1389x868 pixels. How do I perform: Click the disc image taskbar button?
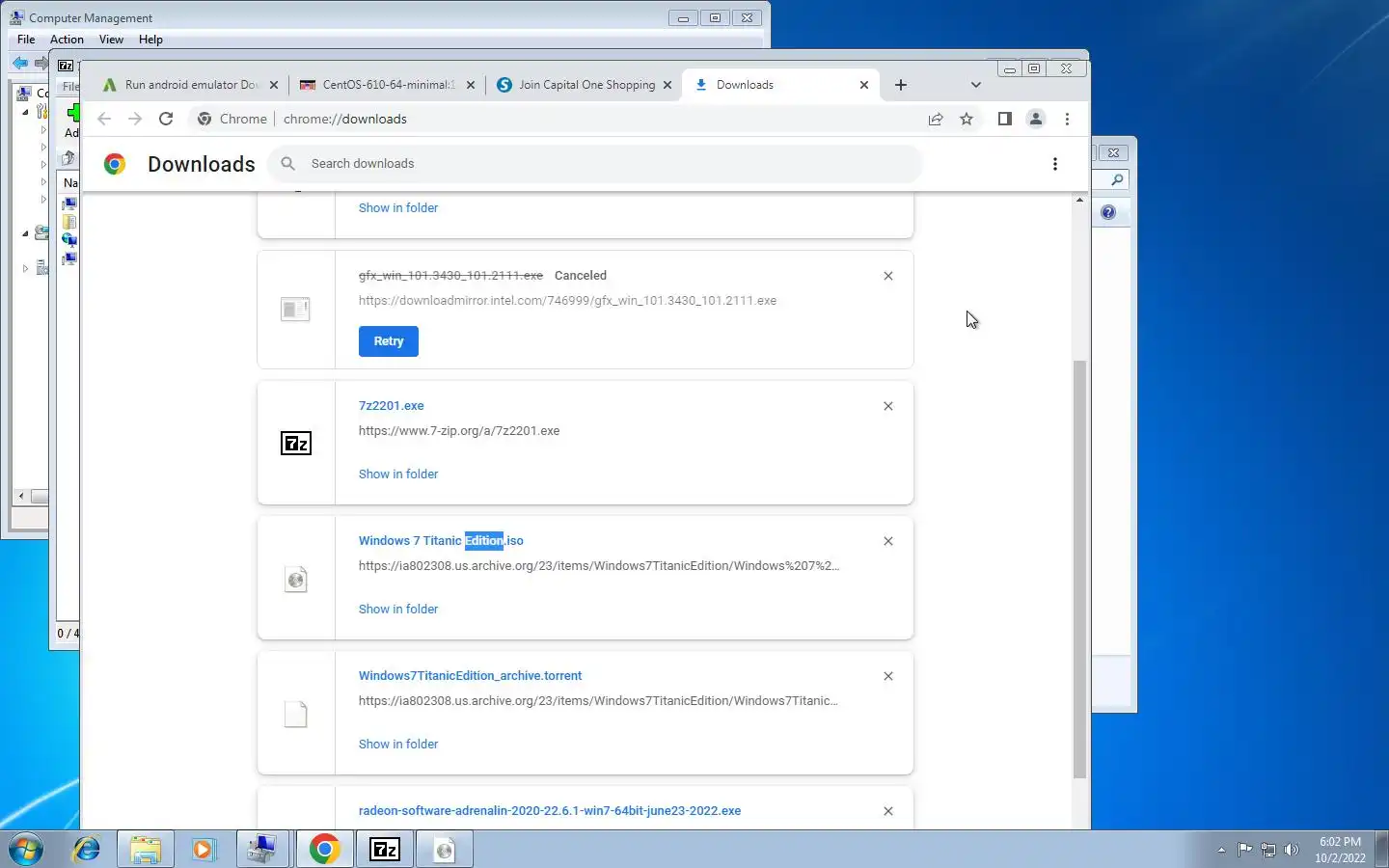[445, 850]
